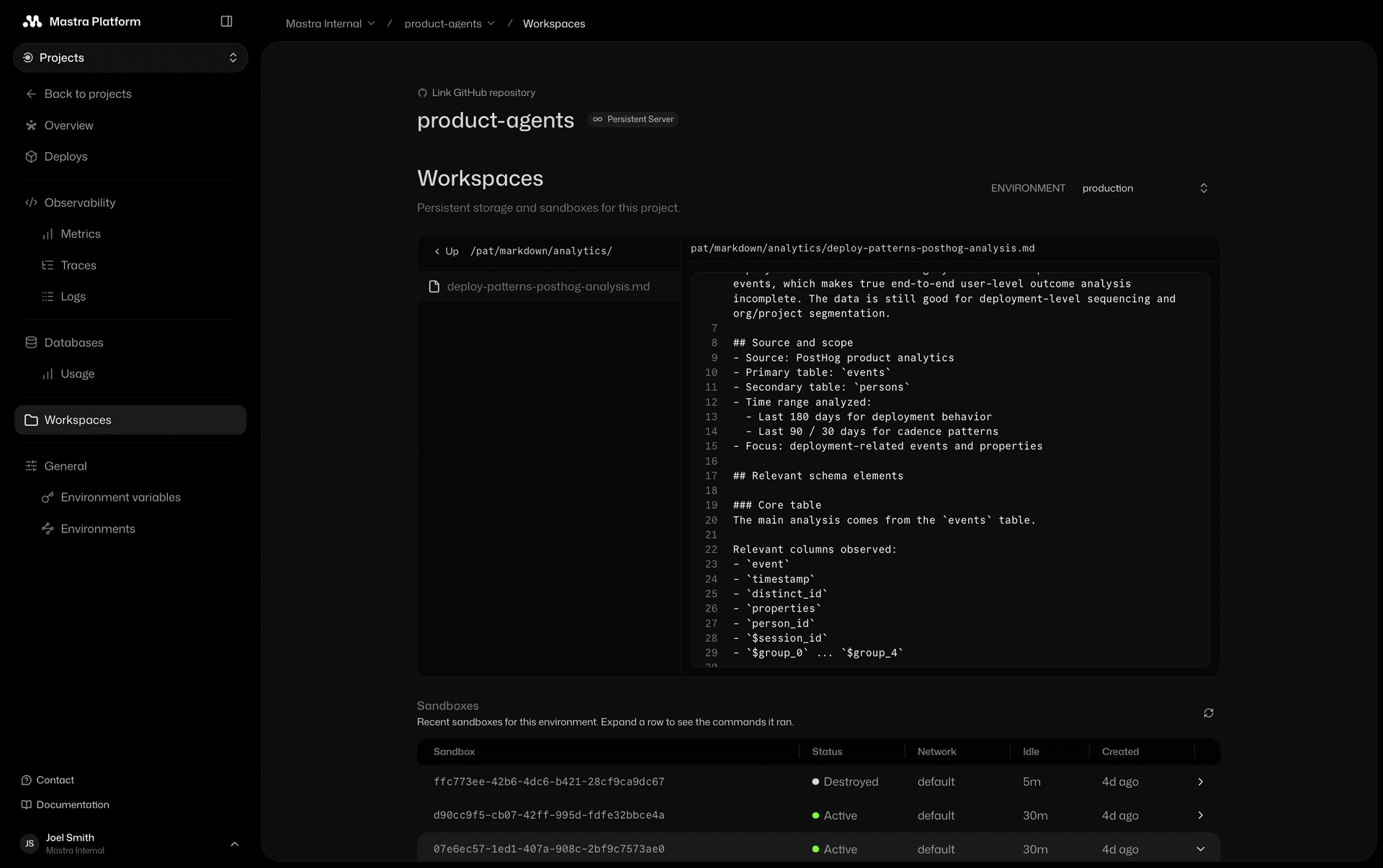This screenshot has width=1383, height=868.
Task: Click the Workspaces breadcrumb
Action: (554, 24)
